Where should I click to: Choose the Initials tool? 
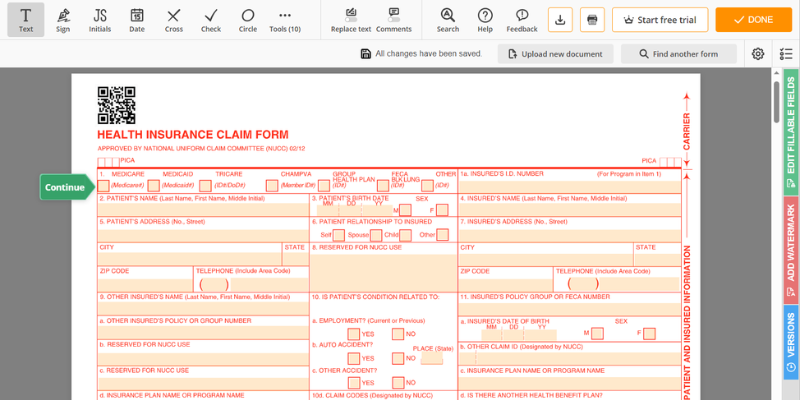[100, 19]
